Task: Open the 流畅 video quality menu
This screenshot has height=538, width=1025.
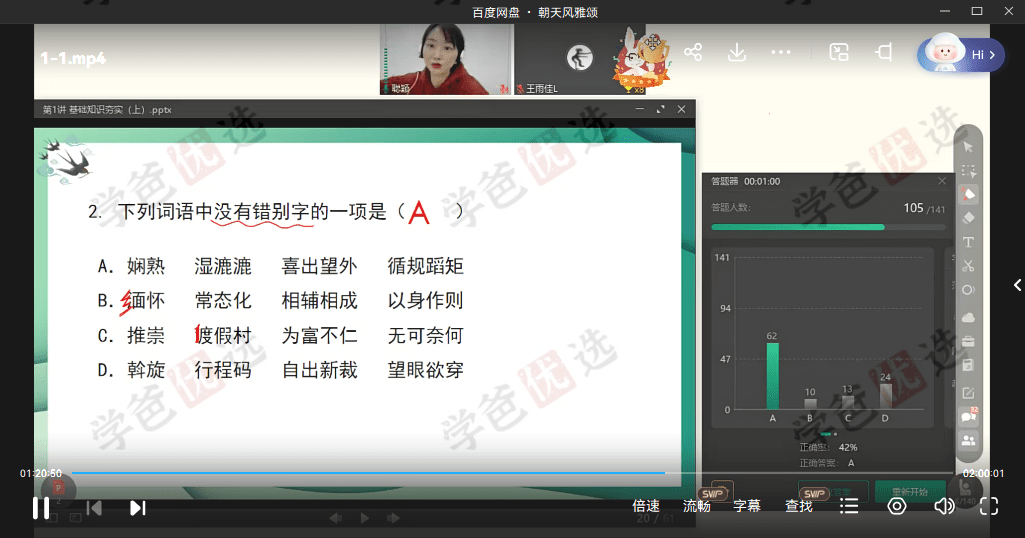Action: 696,506
